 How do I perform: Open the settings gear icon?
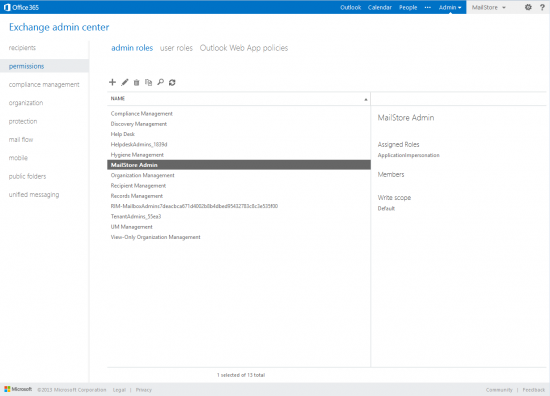coord(528,7)
